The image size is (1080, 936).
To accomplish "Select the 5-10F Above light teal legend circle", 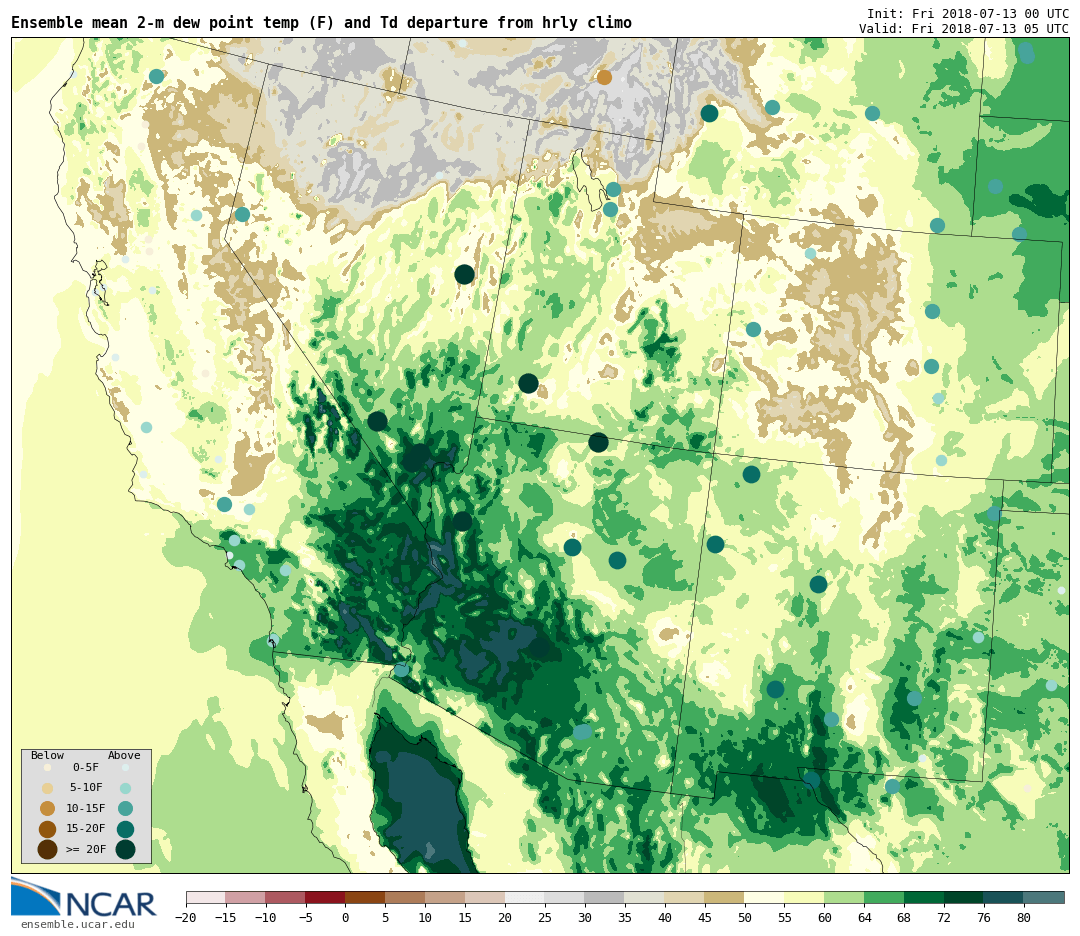I will pos(125,788).
